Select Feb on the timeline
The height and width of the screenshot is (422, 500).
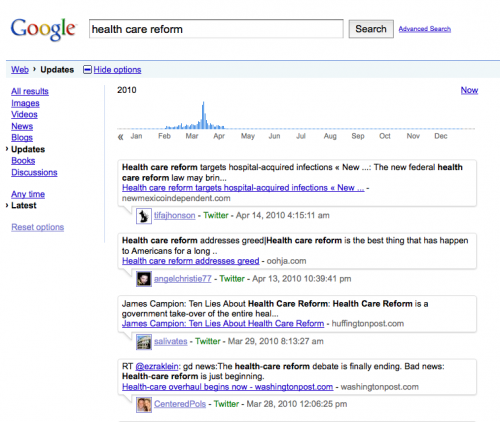164,136
